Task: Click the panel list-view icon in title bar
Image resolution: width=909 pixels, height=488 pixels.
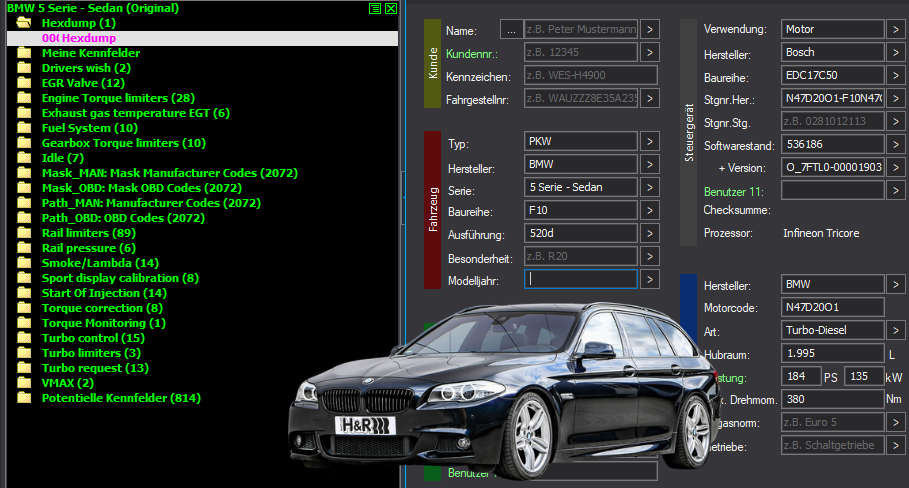Action: [375, 8]
